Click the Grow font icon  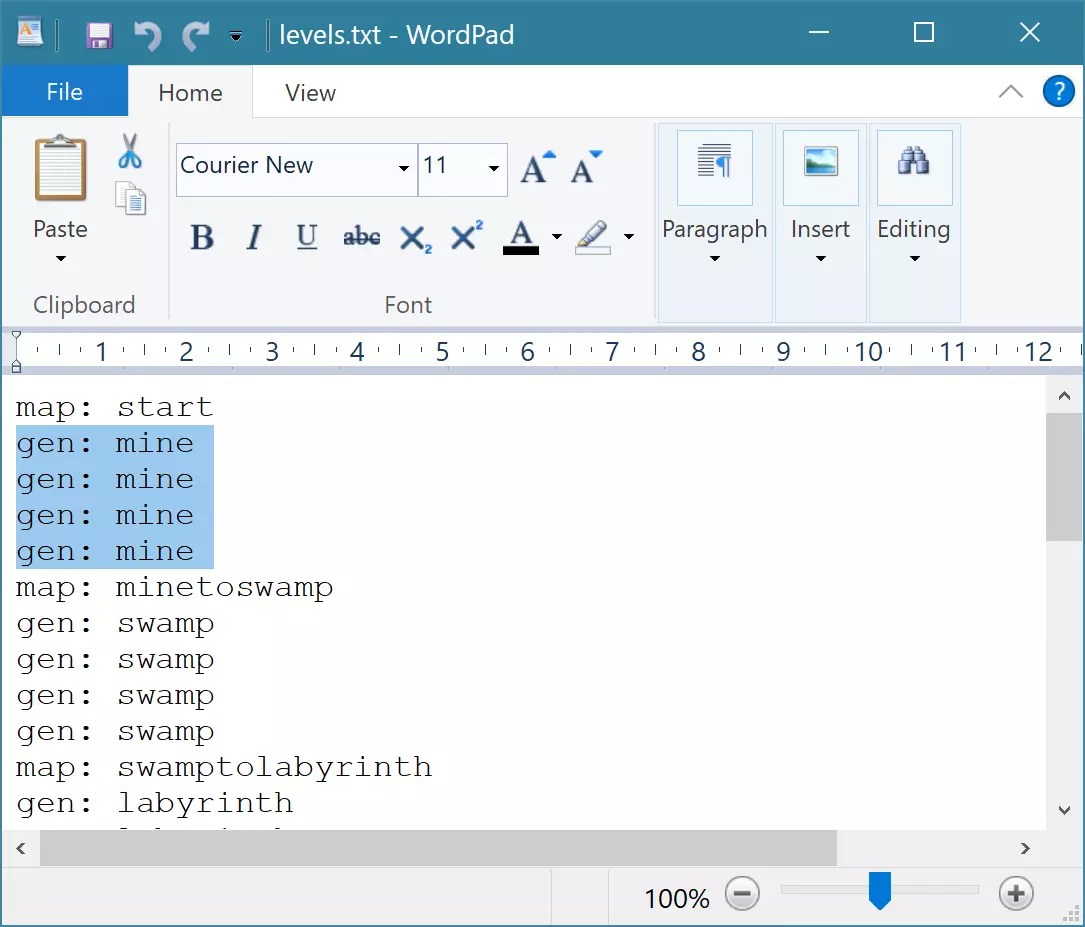point(537,168)
